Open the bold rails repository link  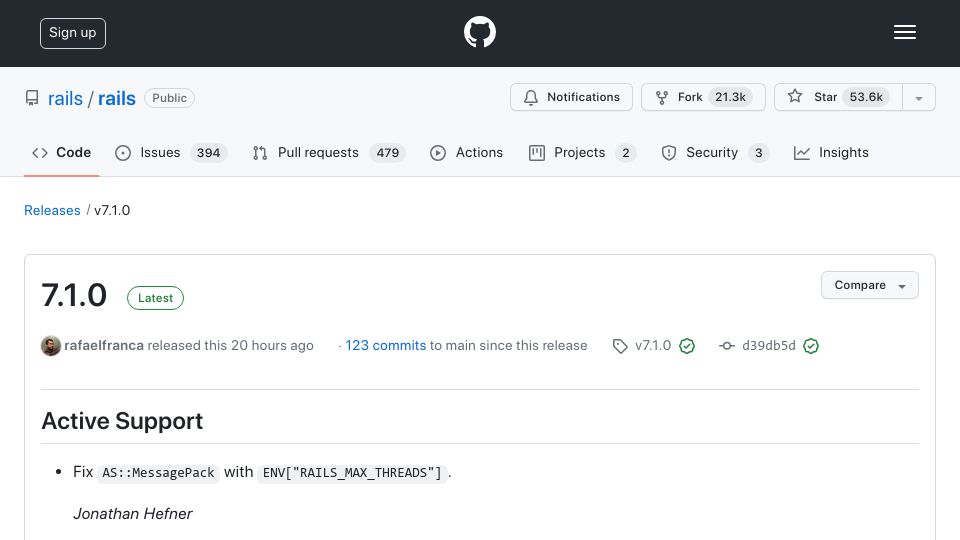click(116, 98)
